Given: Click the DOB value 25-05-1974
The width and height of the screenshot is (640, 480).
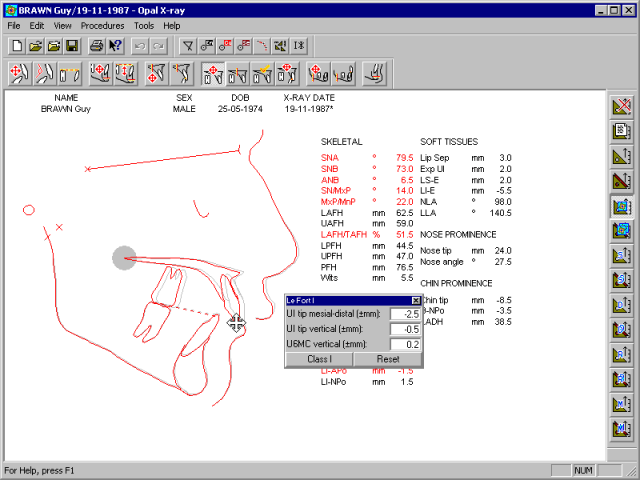Looking at the screenshot, I should coord(240,109).
